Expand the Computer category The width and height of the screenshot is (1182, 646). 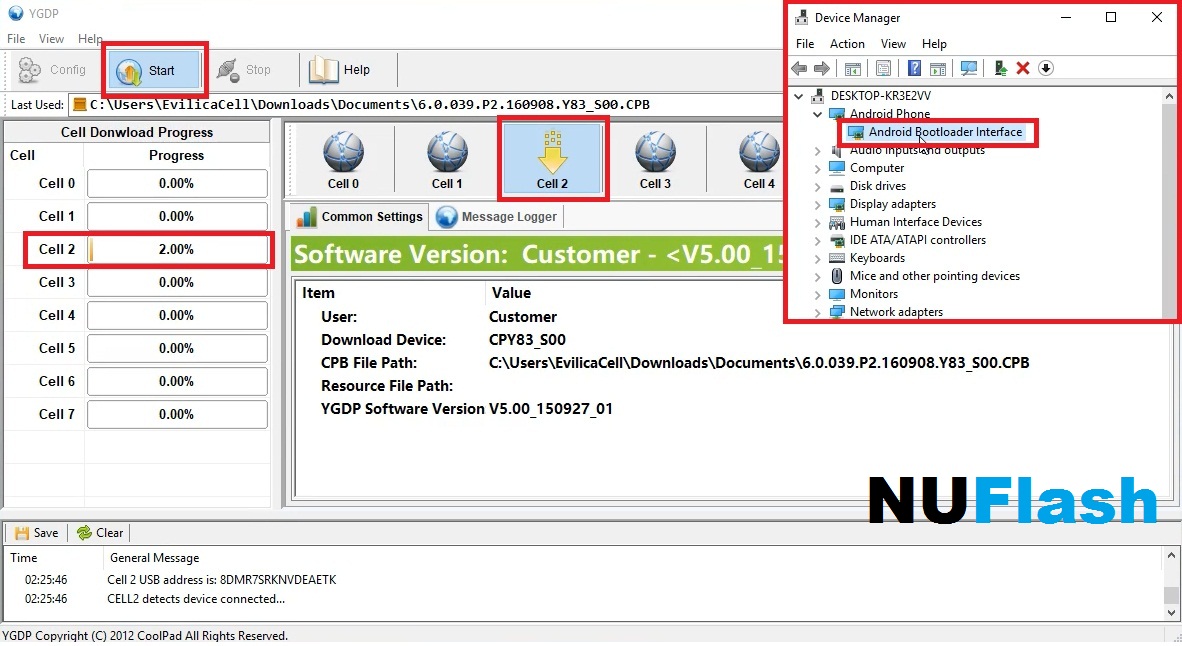(x=818, y=169)
